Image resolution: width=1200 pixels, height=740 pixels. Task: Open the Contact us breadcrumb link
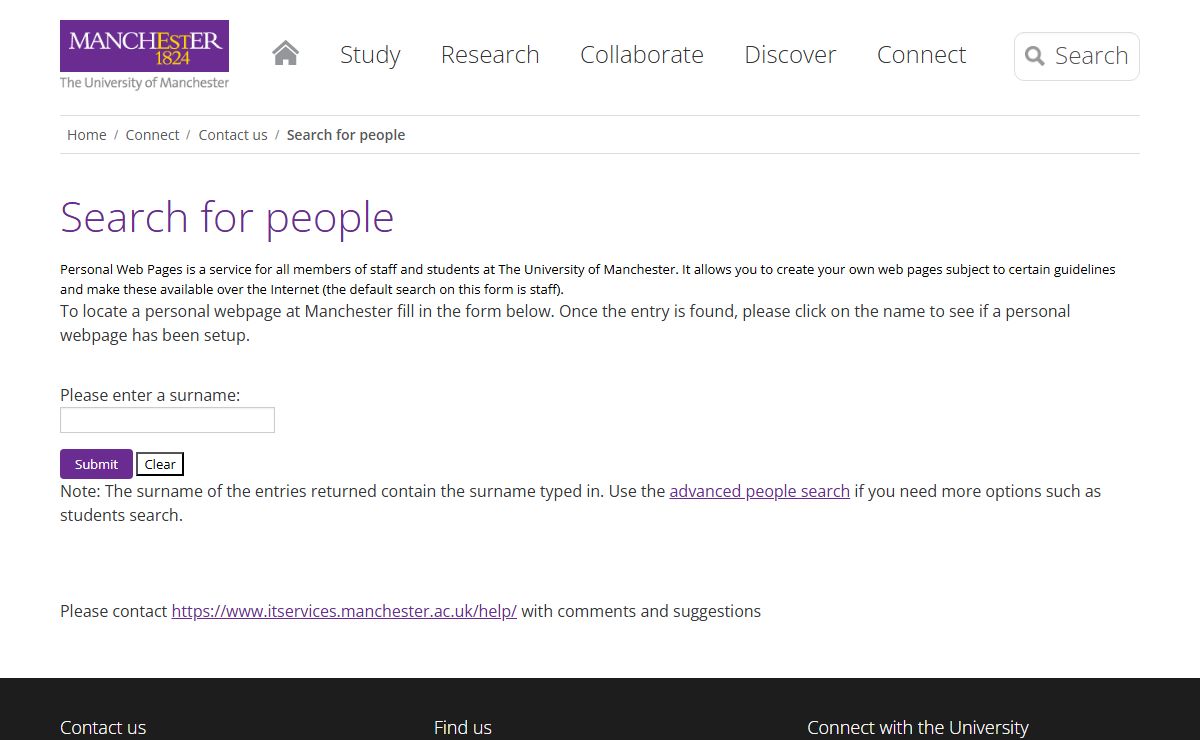tap(233, 135)
